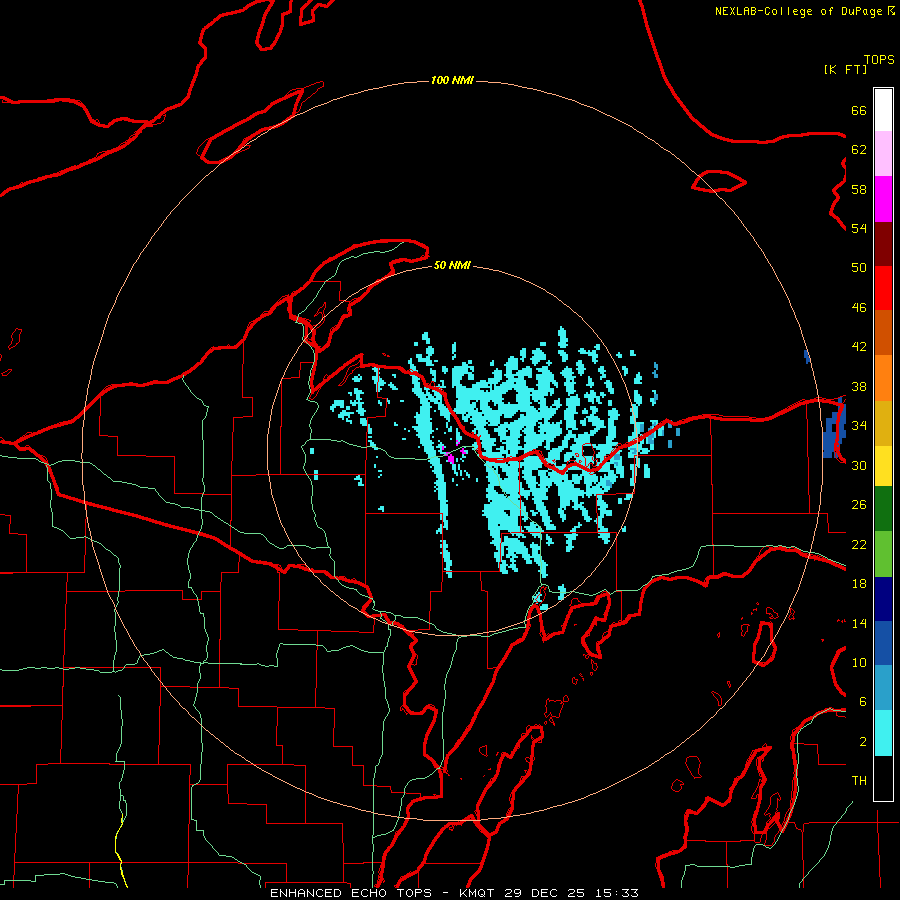Click the legend value 62
Image resolution: width=900 pixels, height=900 pixels.
click(x=859, y=150)
